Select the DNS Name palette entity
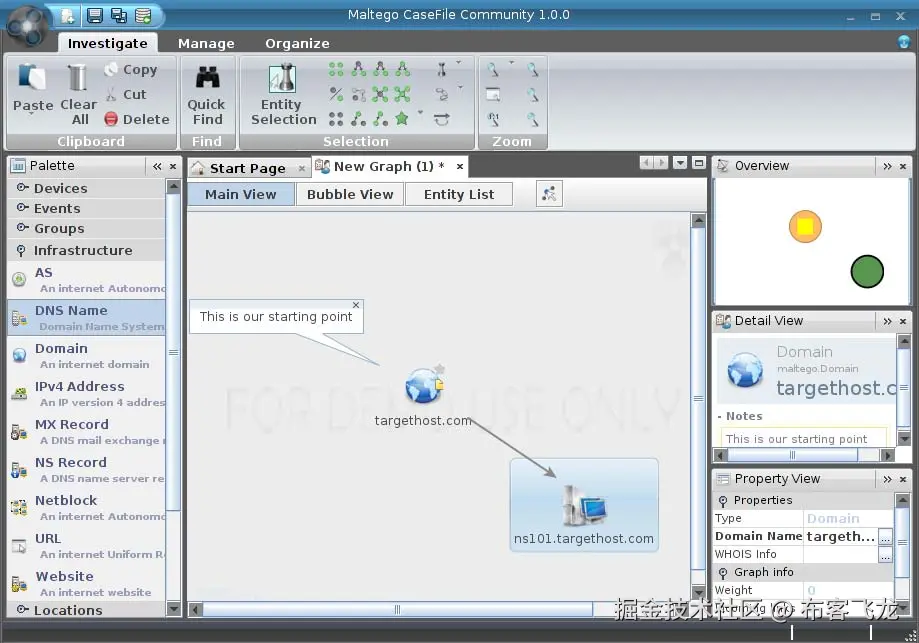 pos(87,317)
